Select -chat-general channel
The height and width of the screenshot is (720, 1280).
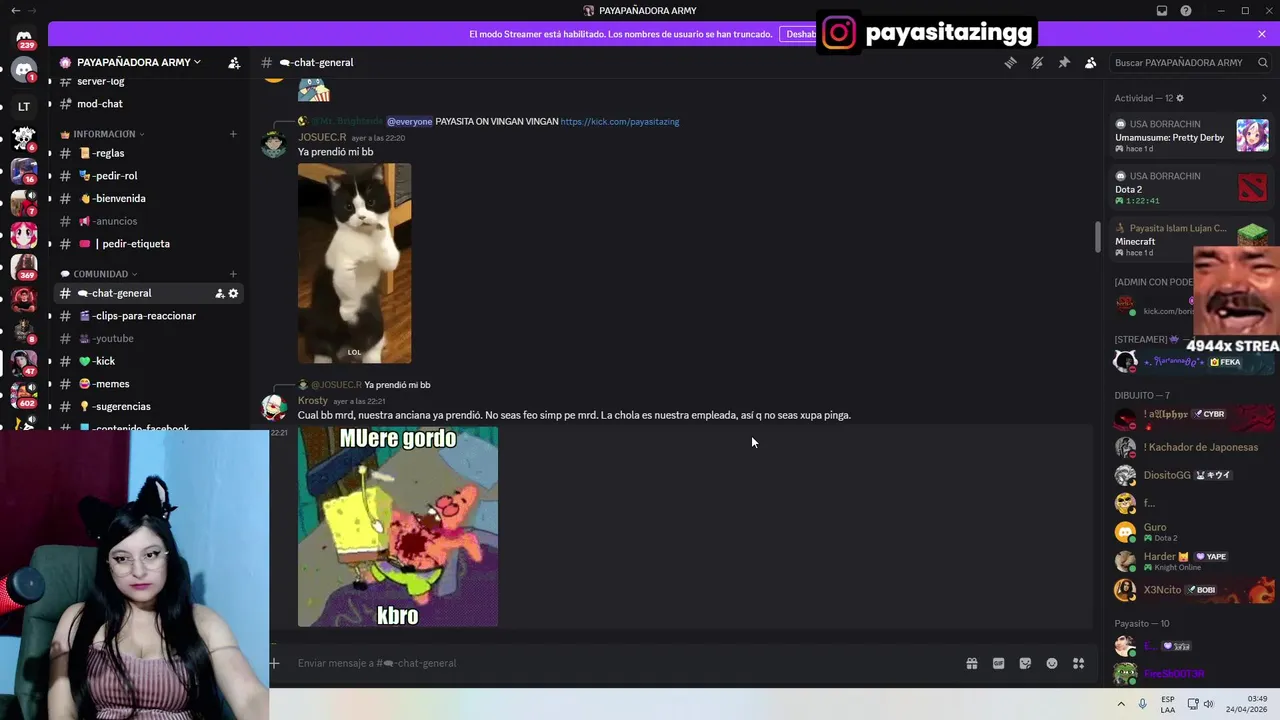tap(147, 293)
